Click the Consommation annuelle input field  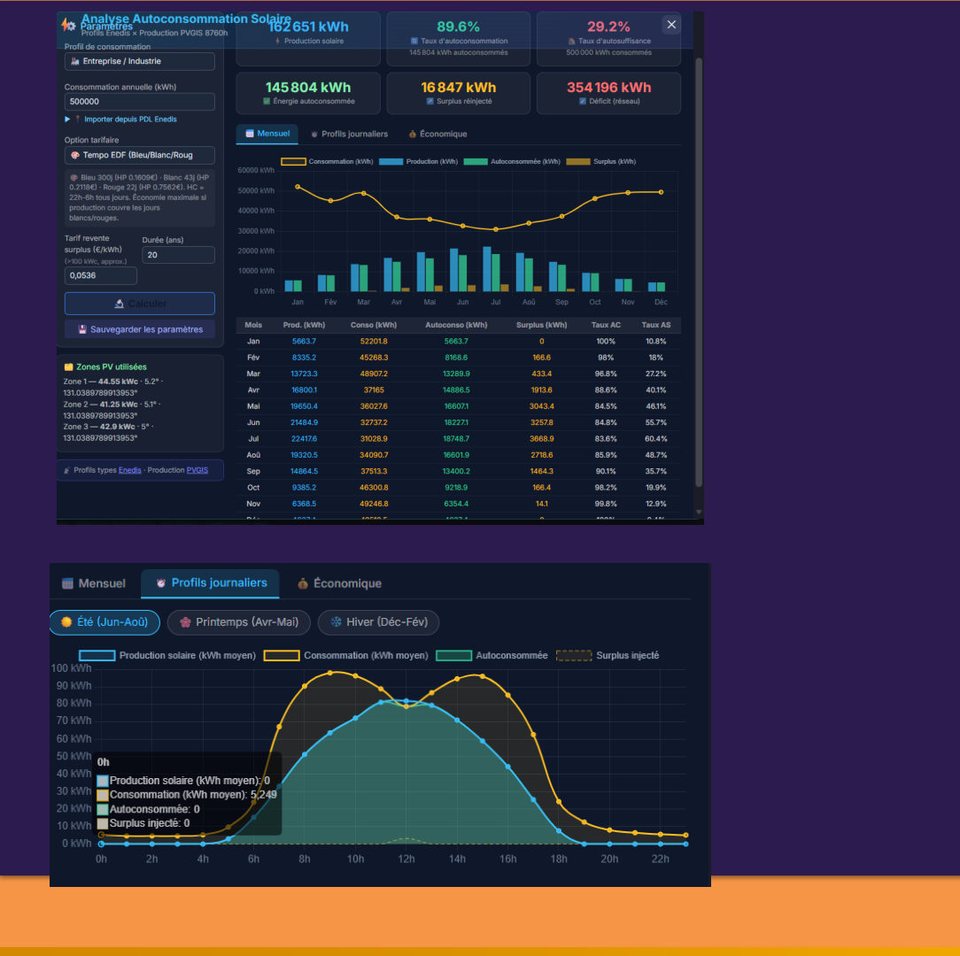tap(139, 102)
